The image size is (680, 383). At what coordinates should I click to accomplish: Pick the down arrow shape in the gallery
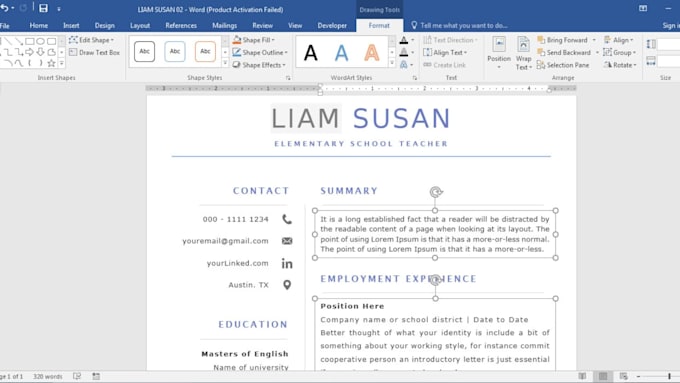[x=40, y=52]
